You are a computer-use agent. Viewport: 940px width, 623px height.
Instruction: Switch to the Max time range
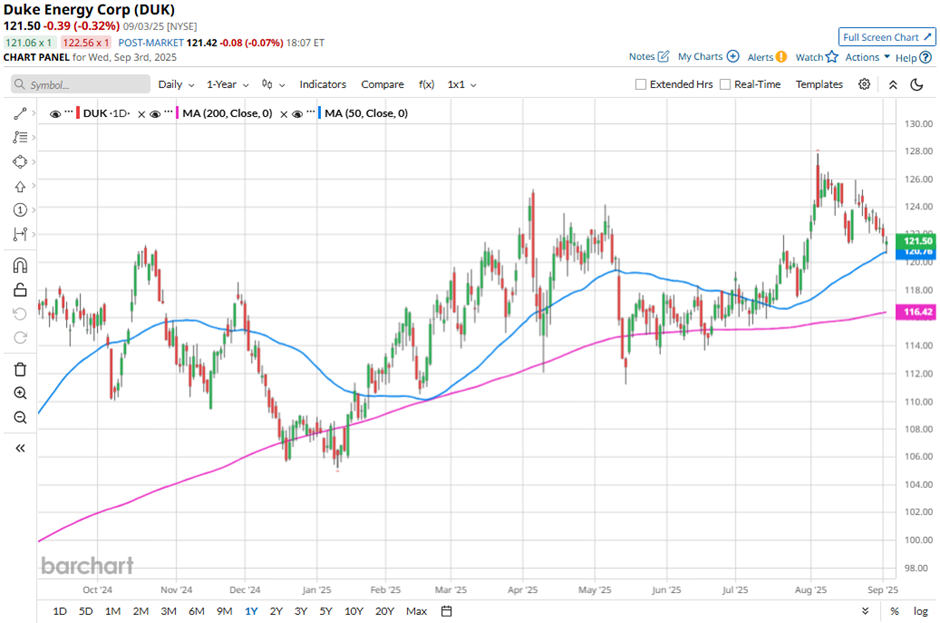[x=417, y=611]
